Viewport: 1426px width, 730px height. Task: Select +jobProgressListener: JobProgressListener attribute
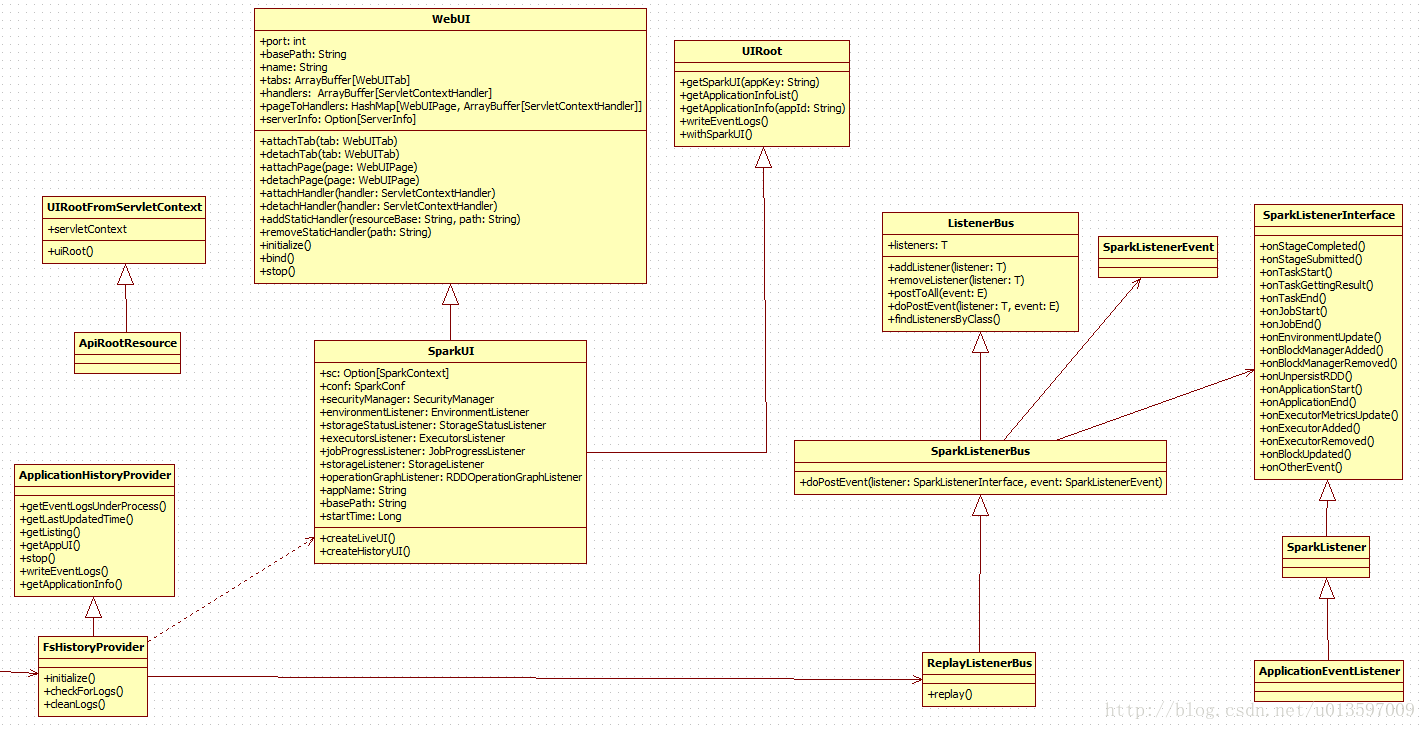422,451
